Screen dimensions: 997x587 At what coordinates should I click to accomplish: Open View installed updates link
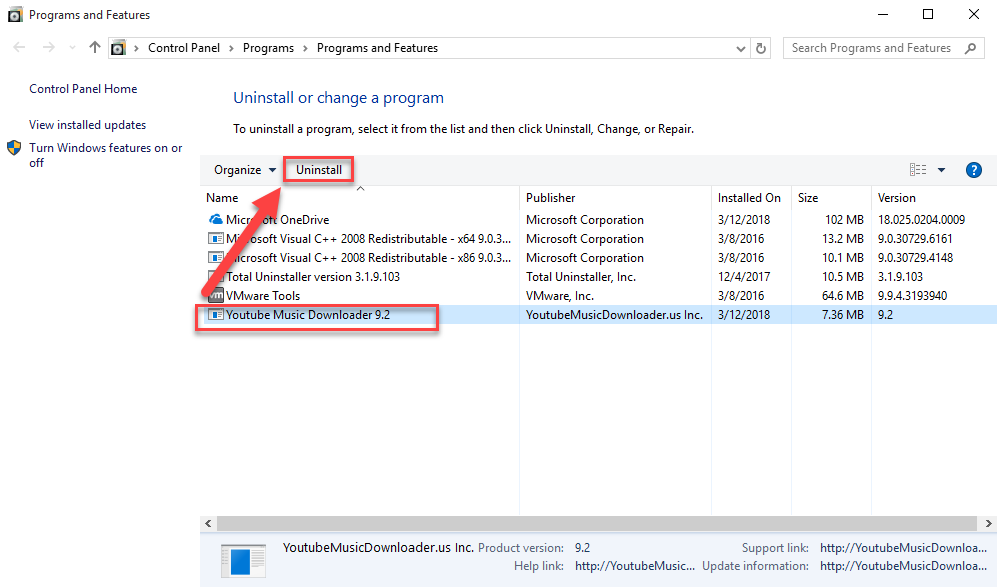(x=87, y=125)
